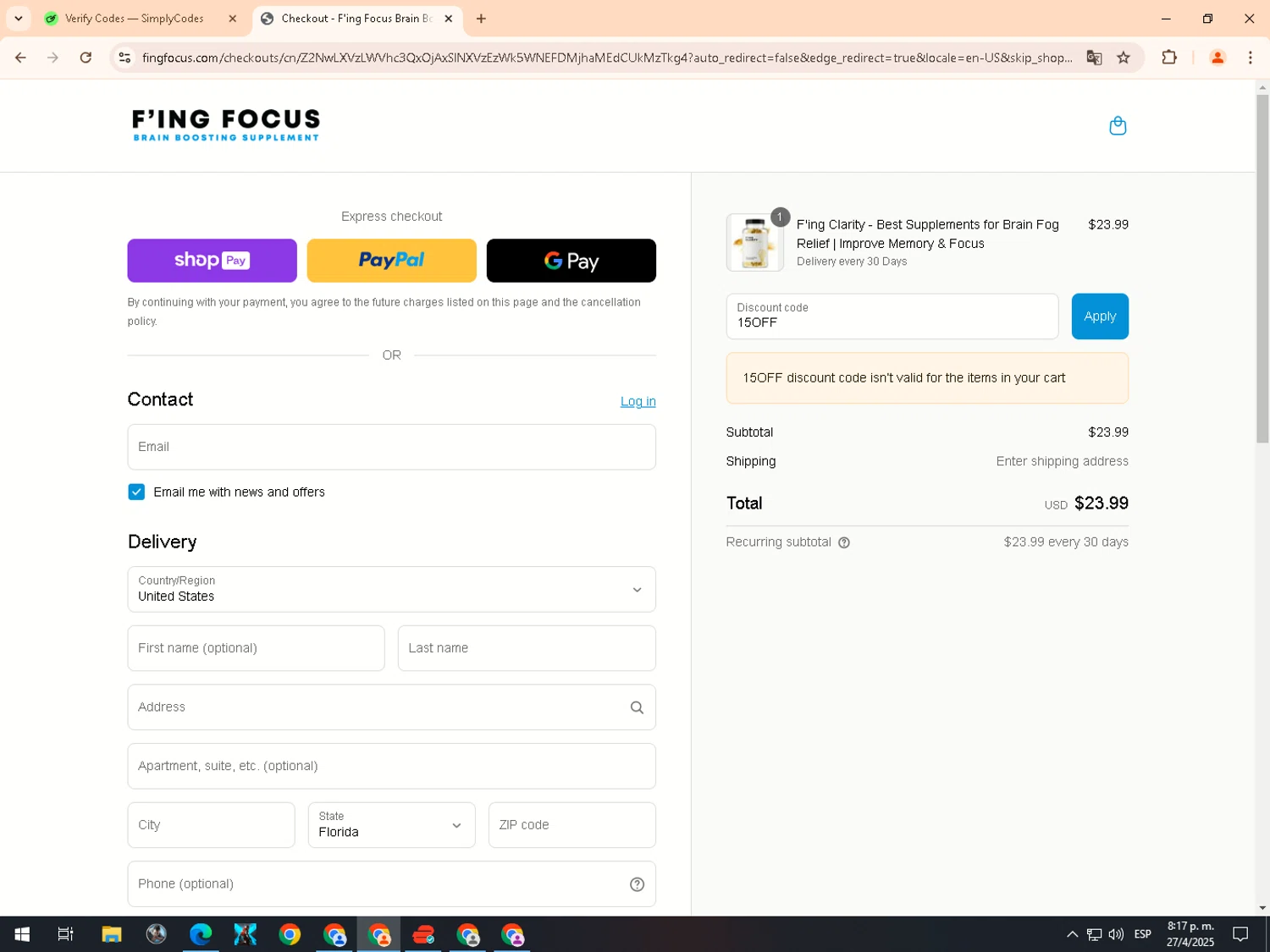The width and height of the screenshot is (1270, 952).
Task: Click the Phone (optional) field
Action: [x=391, y=884]
